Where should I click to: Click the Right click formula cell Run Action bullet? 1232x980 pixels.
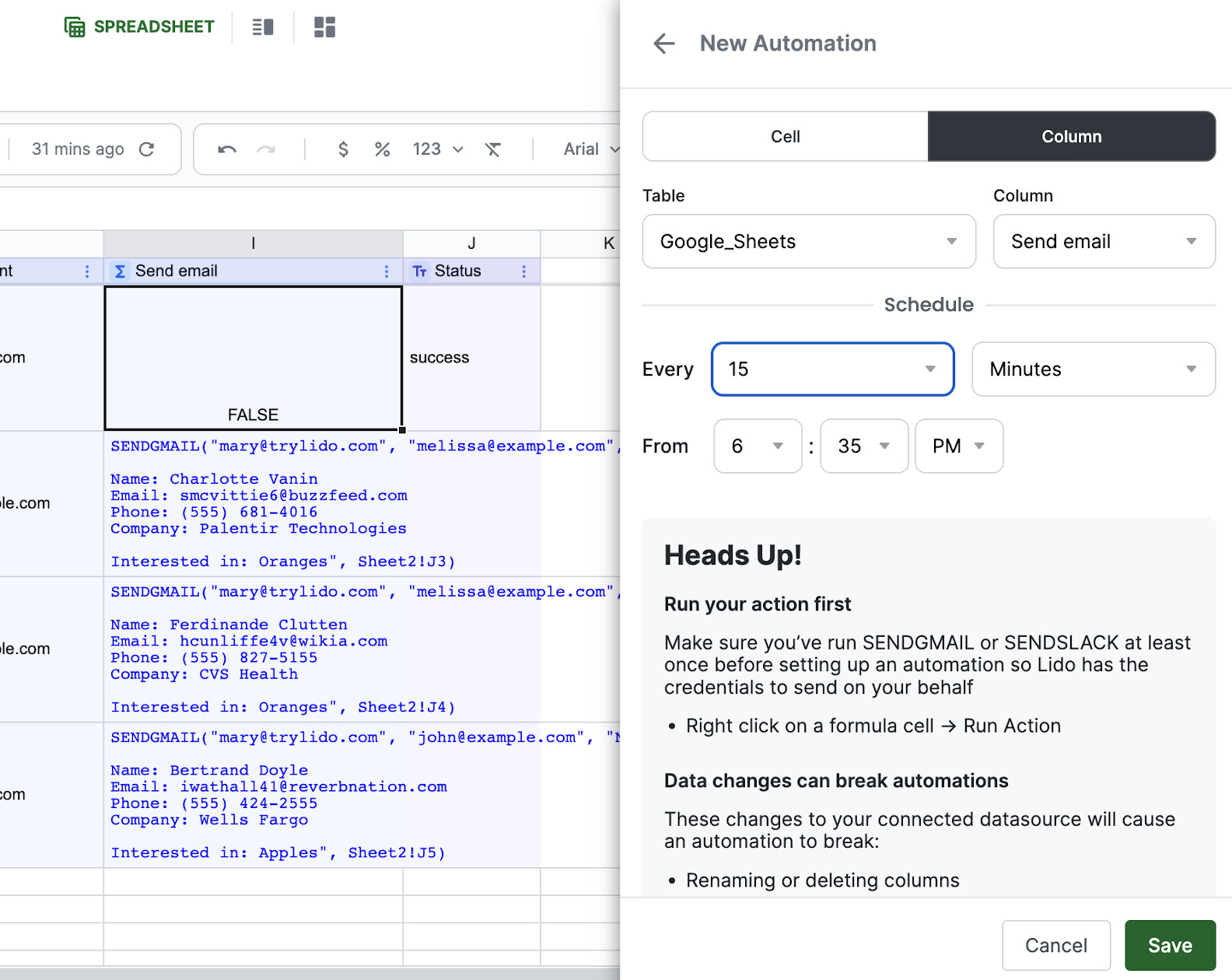click(x=873, y=726)
